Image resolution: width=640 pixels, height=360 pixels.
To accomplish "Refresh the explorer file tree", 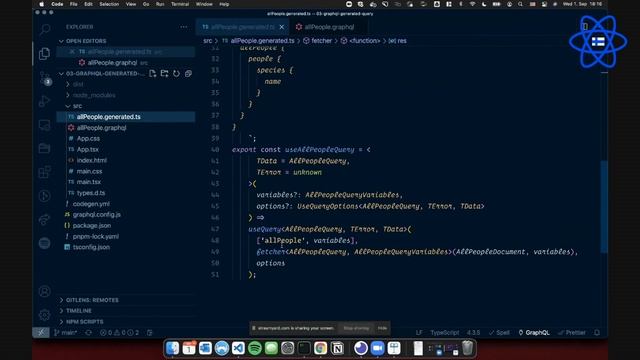I will pyautogui.click(x=176, y=73).
